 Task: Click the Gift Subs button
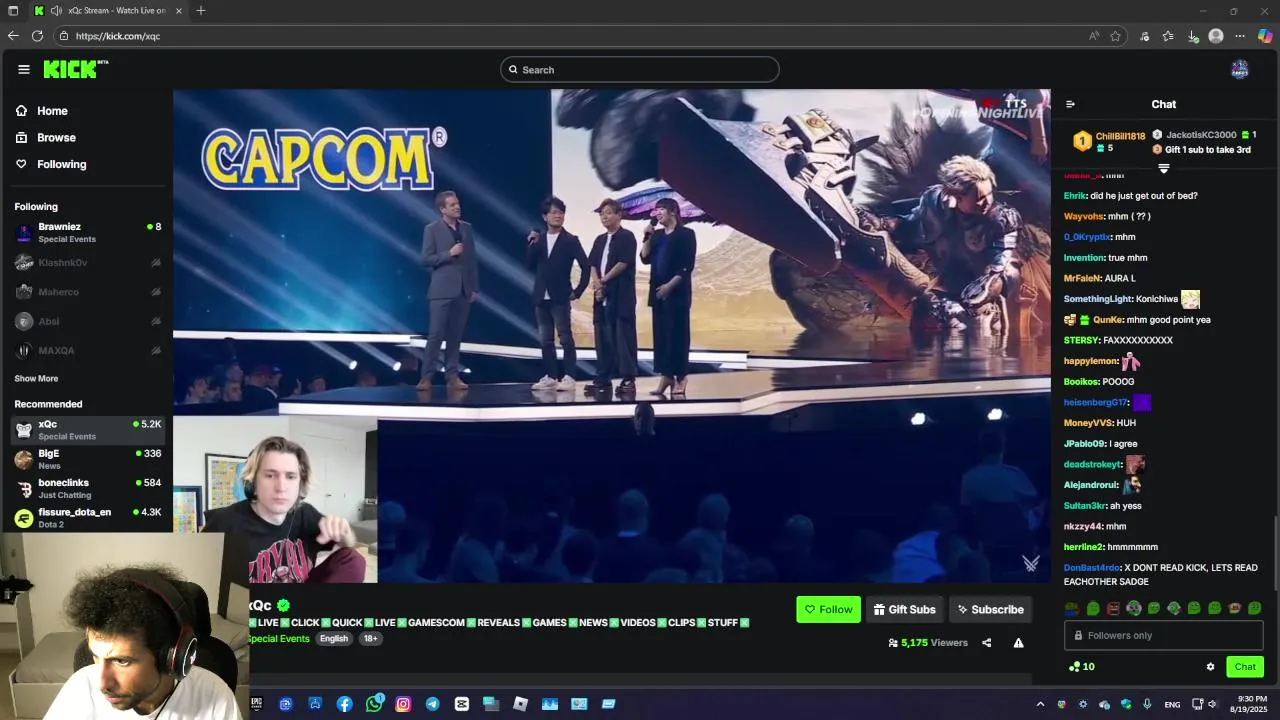[x=904, y=609]
